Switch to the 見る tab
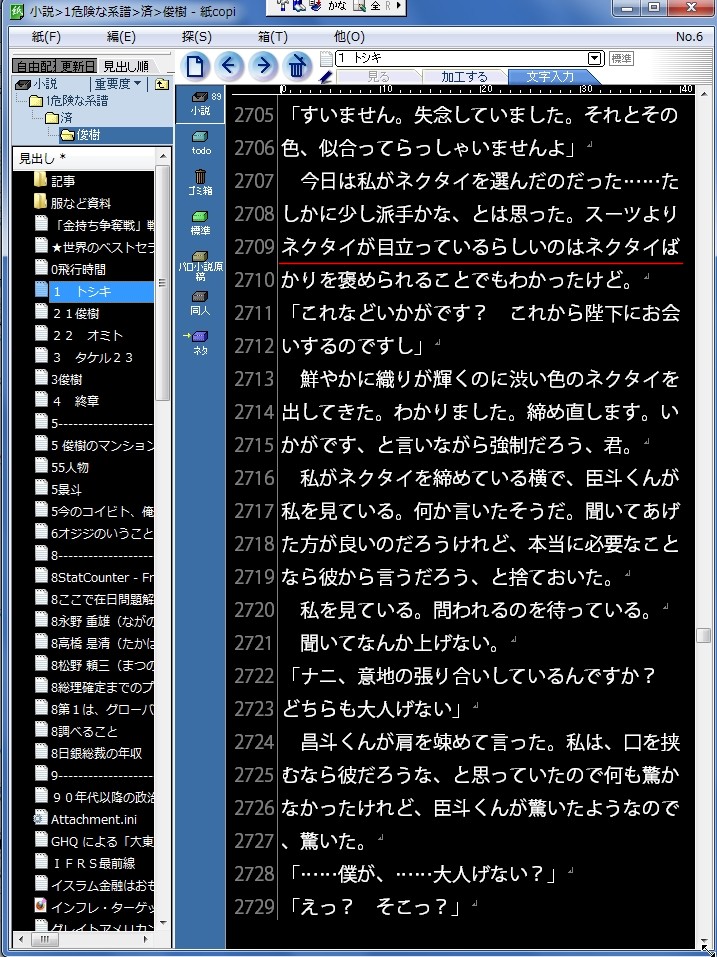Screen dimensions: 717x957 tap(378, 77)
